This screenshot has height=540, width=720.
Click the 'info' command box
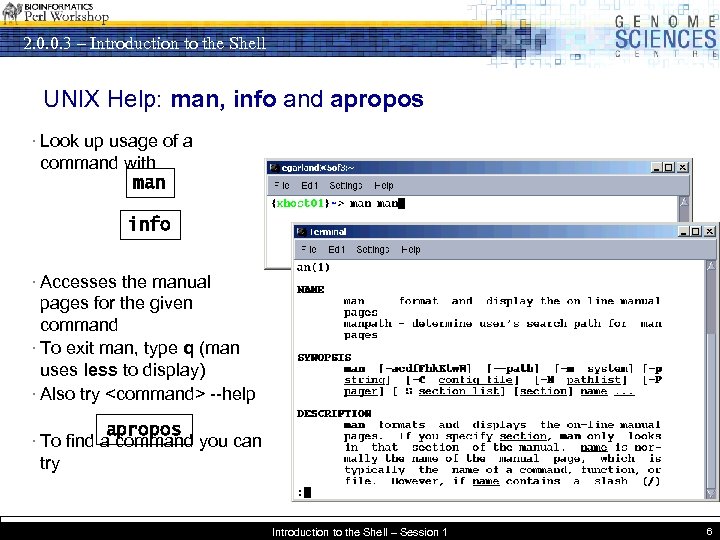(150, 225)
